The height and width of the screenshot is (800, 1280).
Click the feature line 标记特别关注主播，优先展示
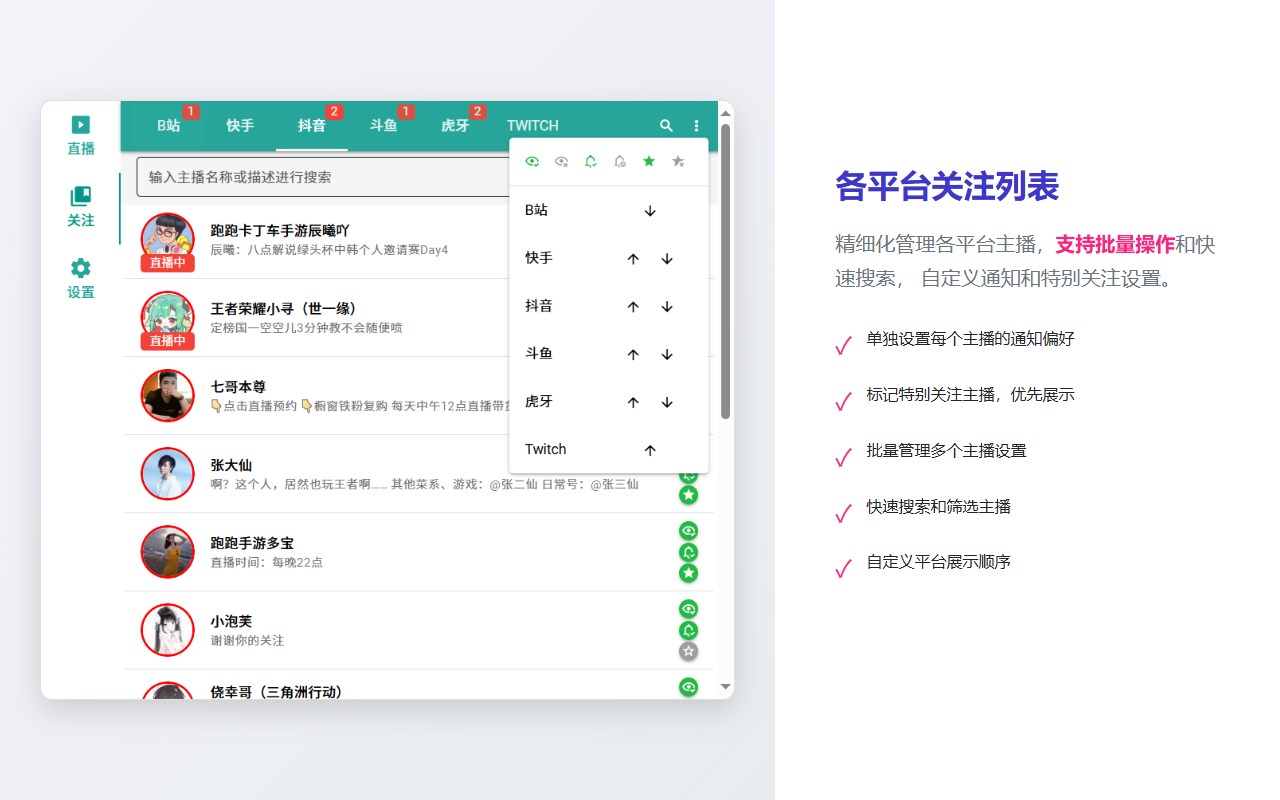point(971,394)
